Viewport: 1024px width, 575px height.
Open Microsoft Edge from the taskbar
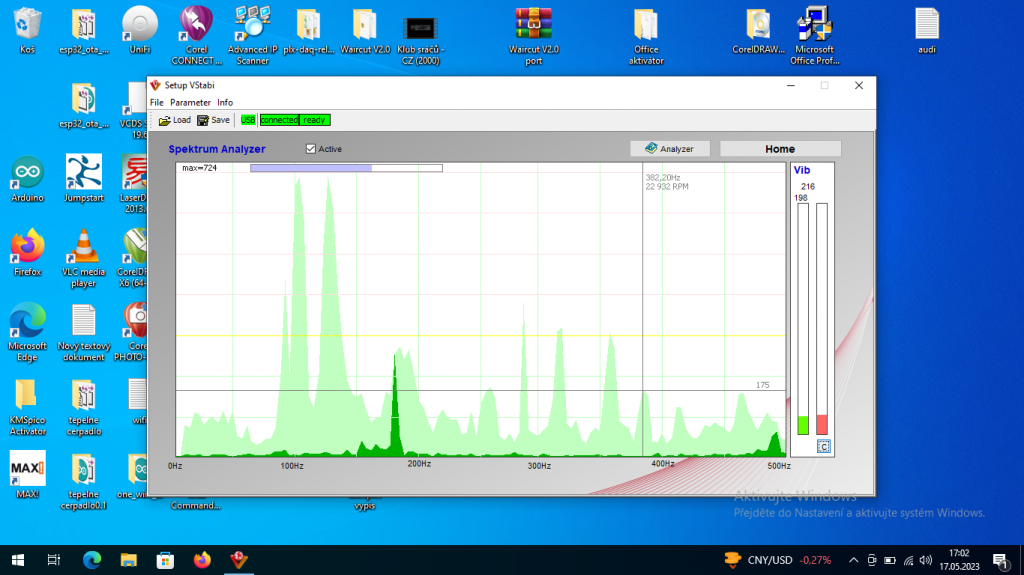(x=92, y=559)
